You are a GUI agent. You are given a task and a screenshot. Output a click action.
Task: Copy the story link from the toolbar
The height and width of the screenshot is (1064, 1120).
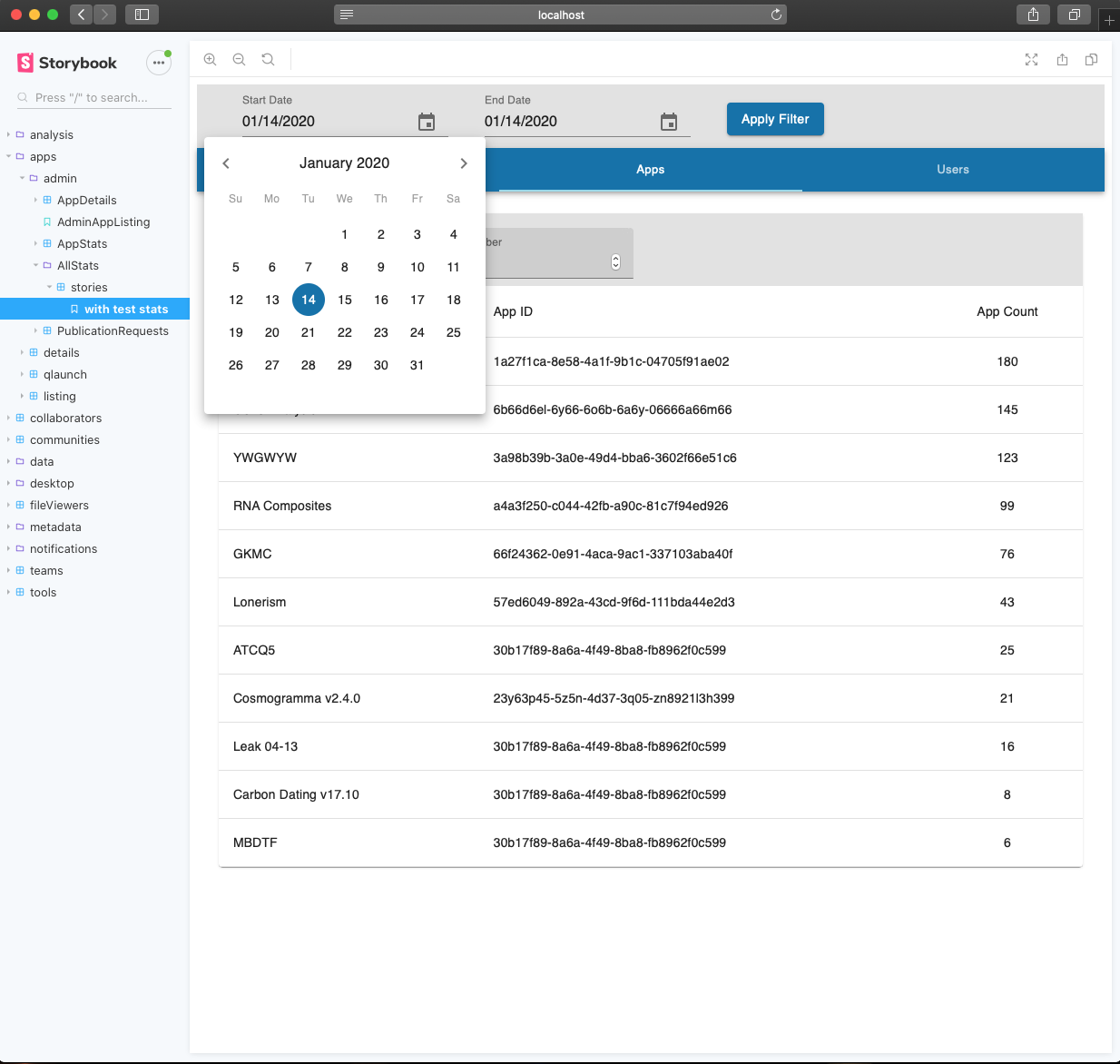(1091, 59)
